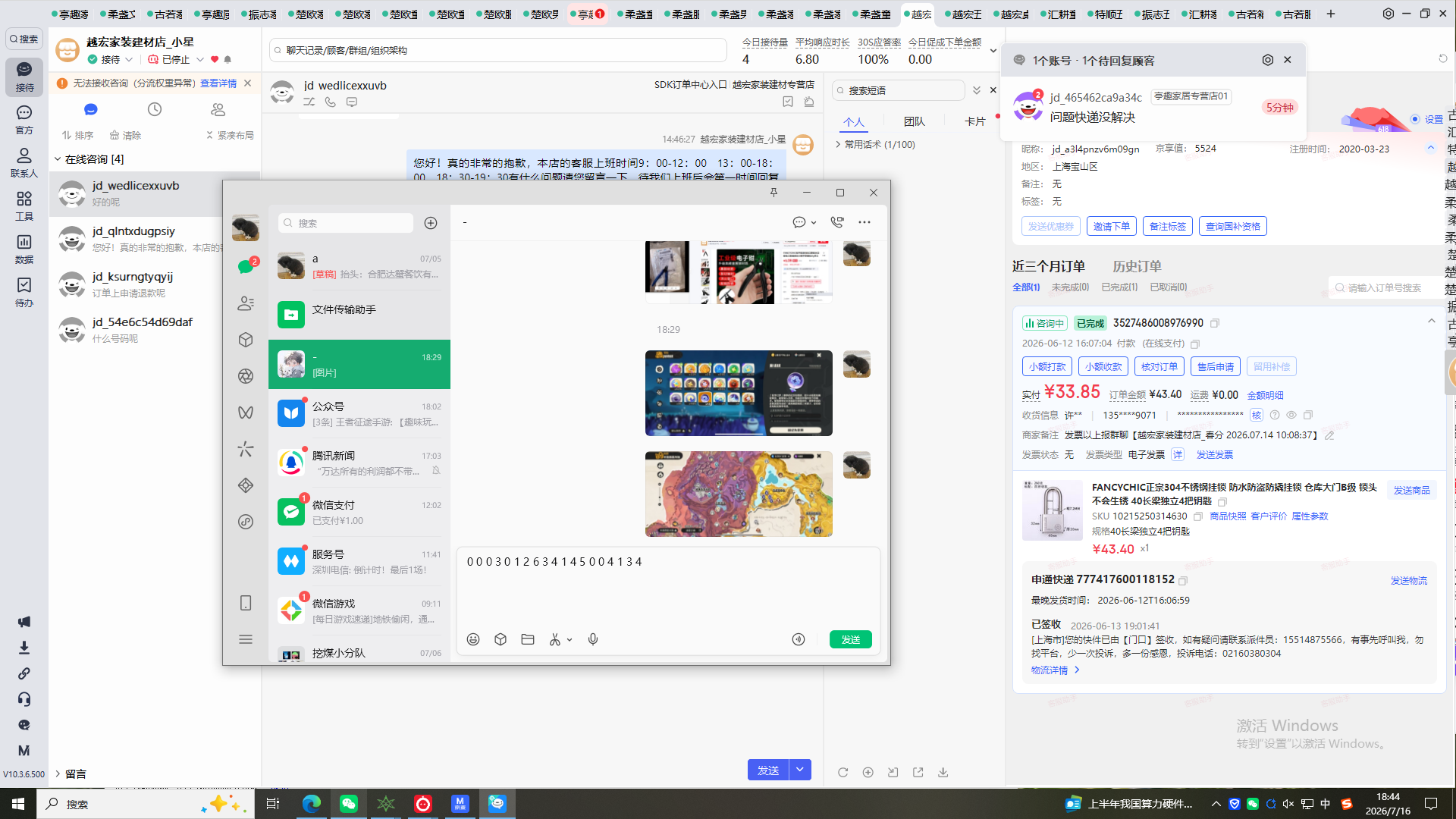Expand the 接待 status dropdown
The height and width of the screenshot is (819, 1456).
(x=129, y=59)
